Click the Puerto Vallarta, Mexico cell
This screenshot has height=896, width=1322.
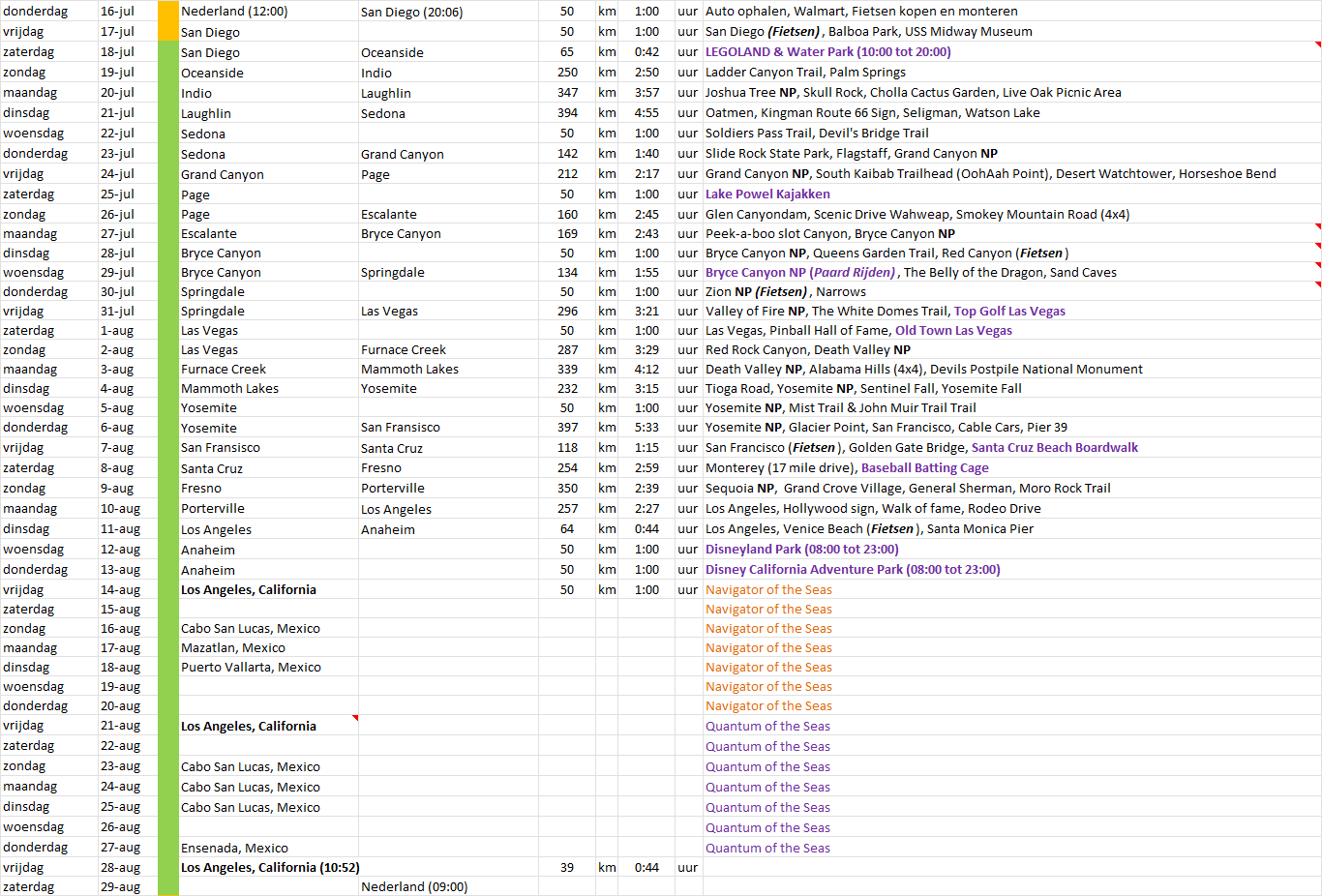pos(251,668)
